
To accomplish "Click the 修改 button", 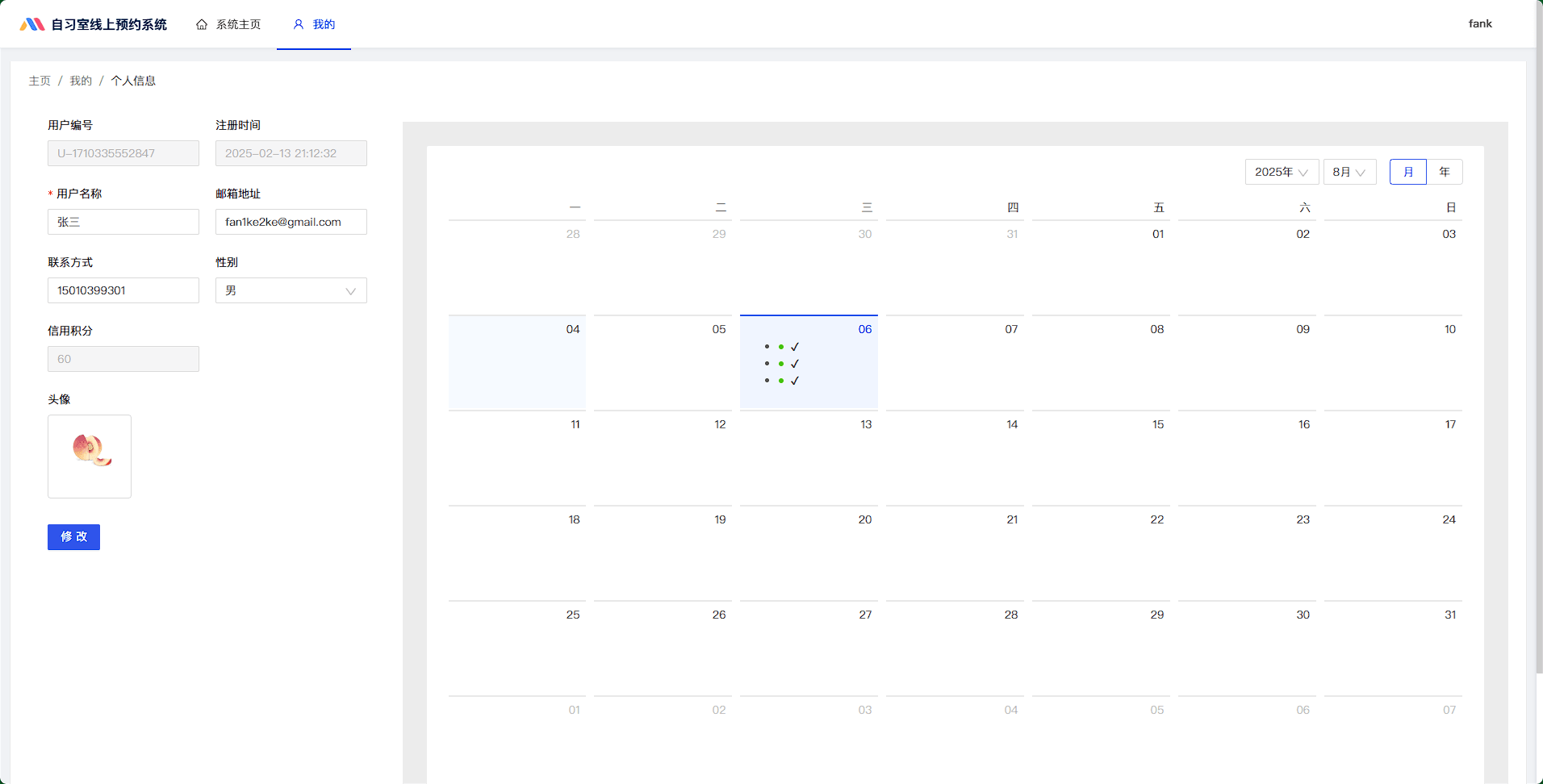I will point(73,537).
